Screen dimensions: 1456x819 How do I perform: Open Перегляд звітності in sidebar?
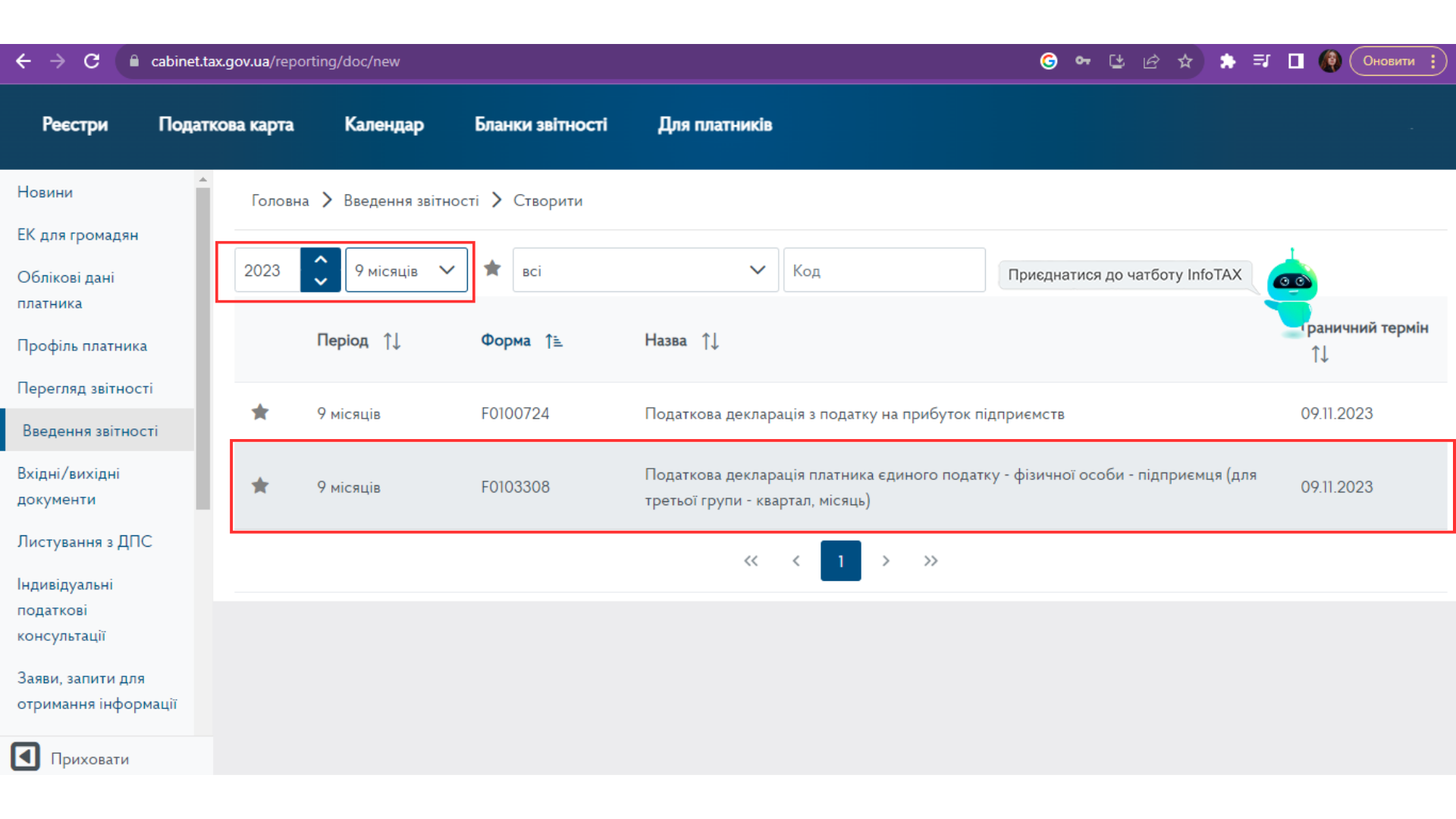click(x=85, y=388)
